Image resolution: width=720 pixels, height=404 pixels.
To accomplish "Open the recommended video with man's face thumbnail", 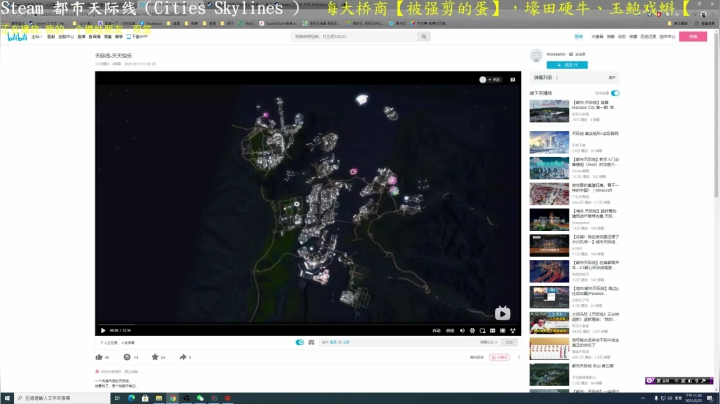I will [x=549, y=323].
